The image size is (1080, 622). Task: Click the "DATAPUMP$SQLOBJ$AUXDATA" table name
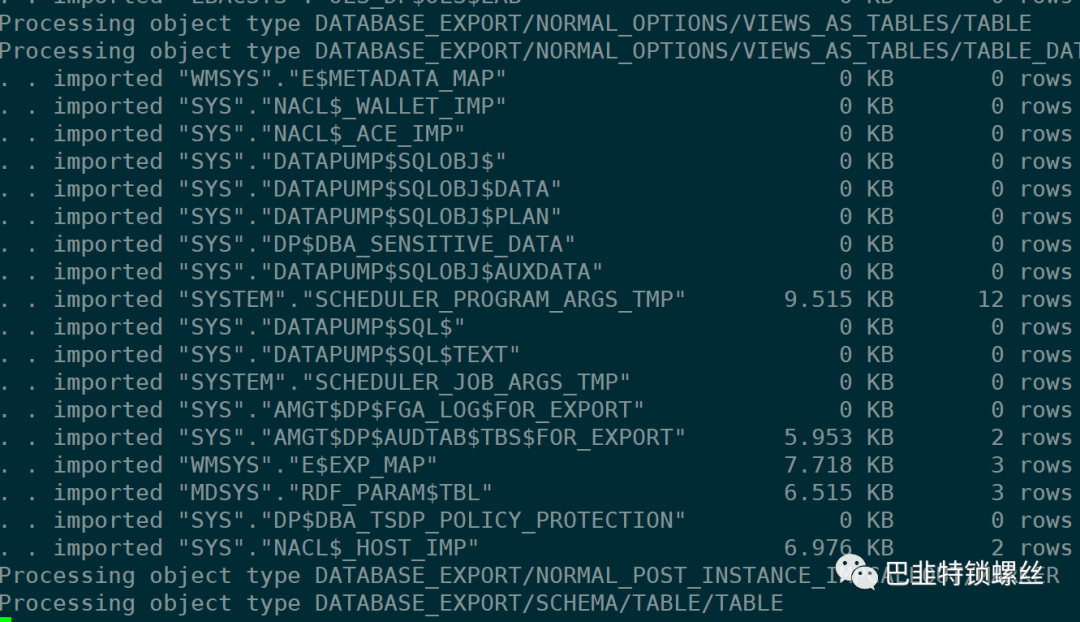click(432, 272)
